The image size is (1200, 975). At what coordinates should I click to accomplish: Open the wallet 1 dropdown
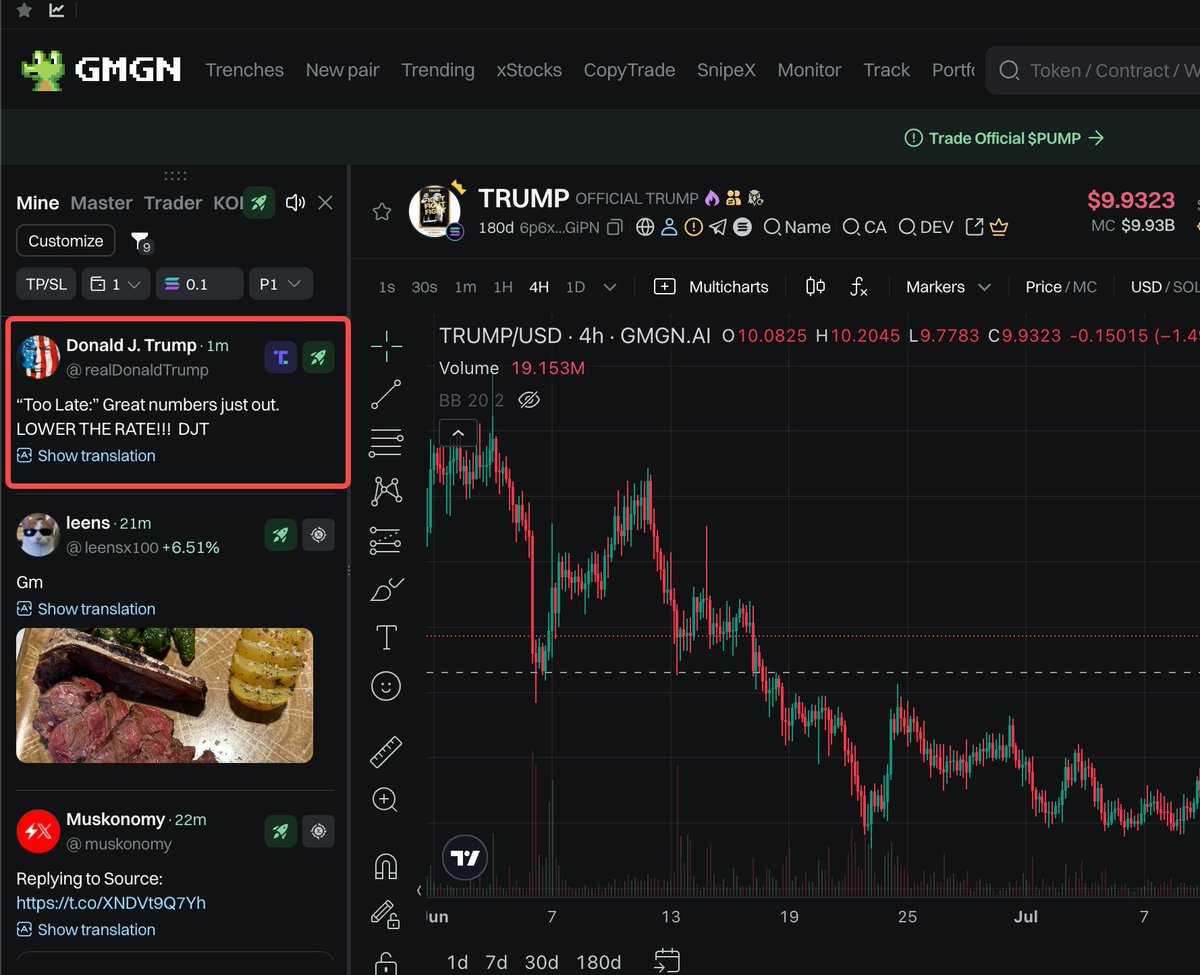(x=115, y=284)
